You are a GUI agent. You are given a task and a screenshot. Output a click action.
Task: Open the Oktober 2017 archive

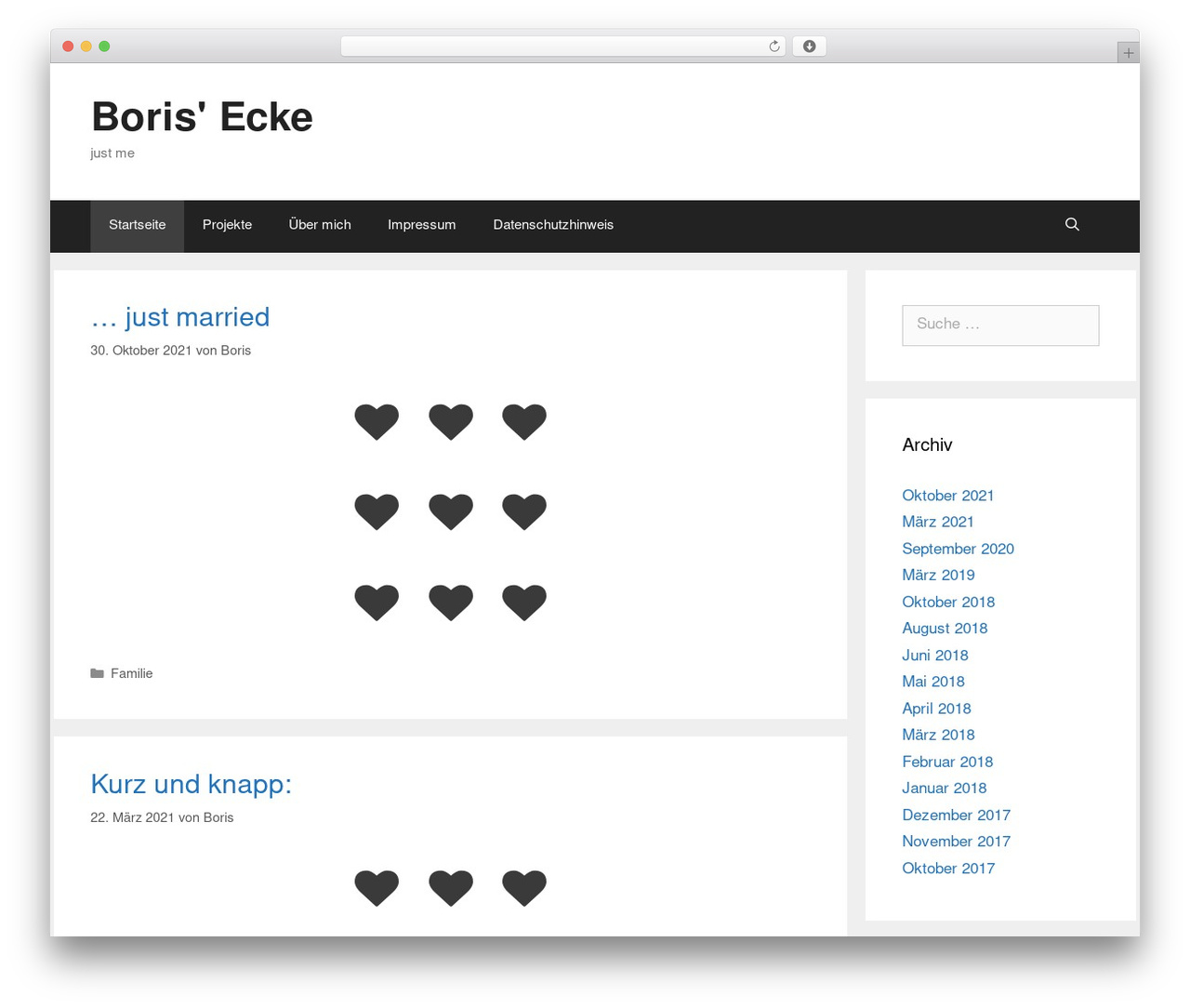948,869
